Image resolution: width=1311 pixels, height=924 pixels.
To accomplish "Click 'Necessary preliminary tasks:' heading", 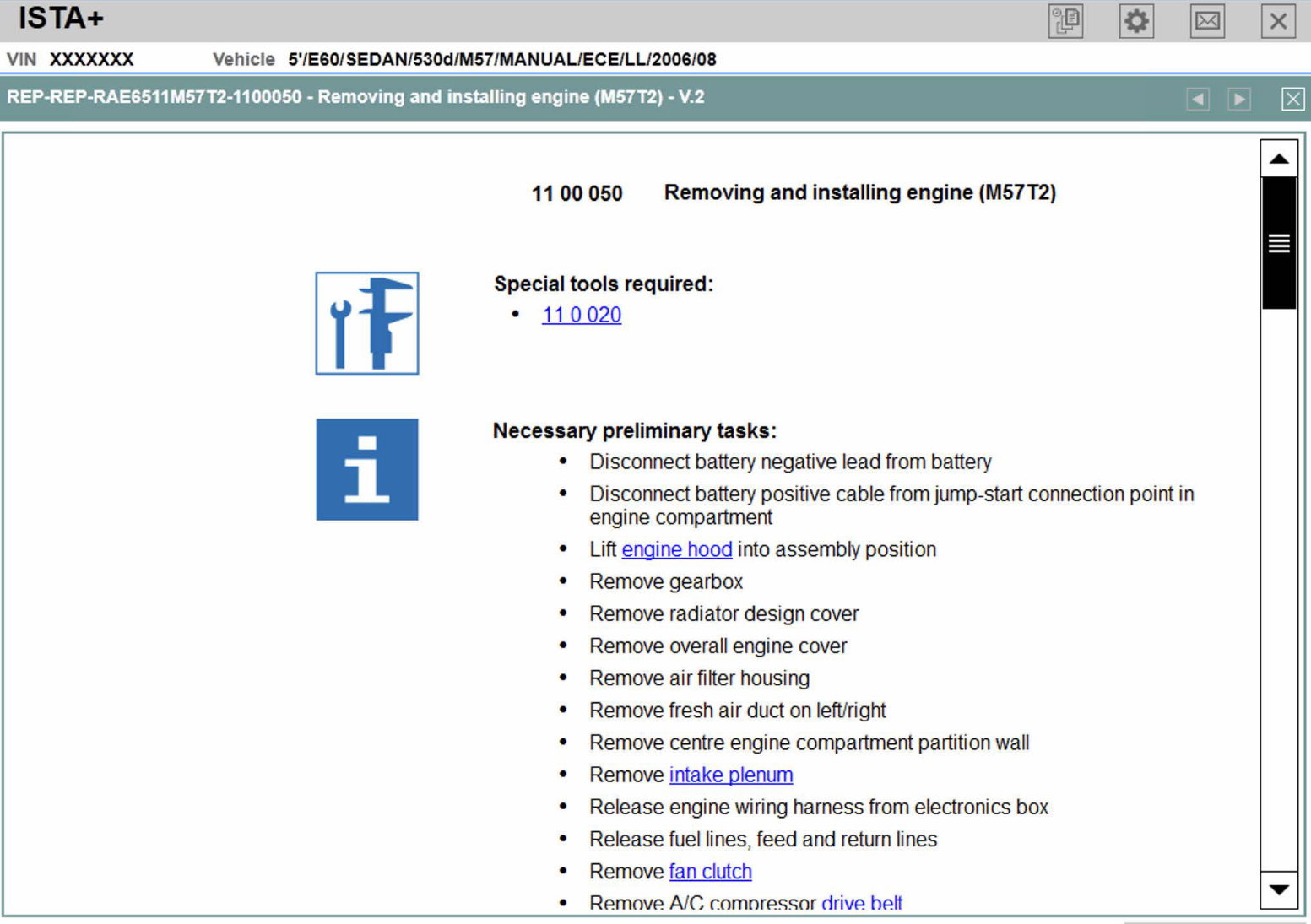I will [635, 430].
